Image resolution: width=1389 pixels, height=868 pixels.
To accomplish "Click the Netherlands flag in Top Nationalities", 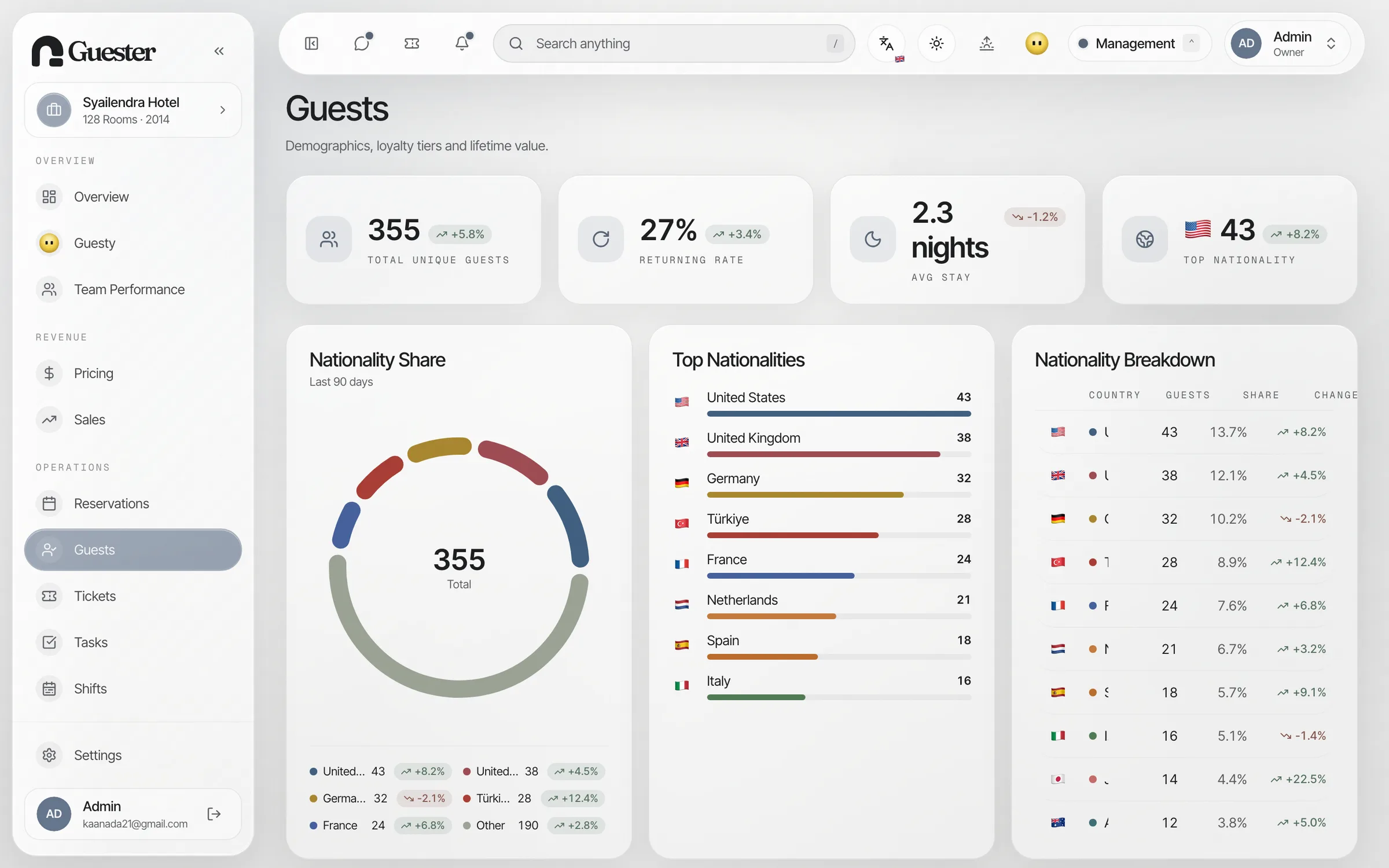I will click(682, 605).
